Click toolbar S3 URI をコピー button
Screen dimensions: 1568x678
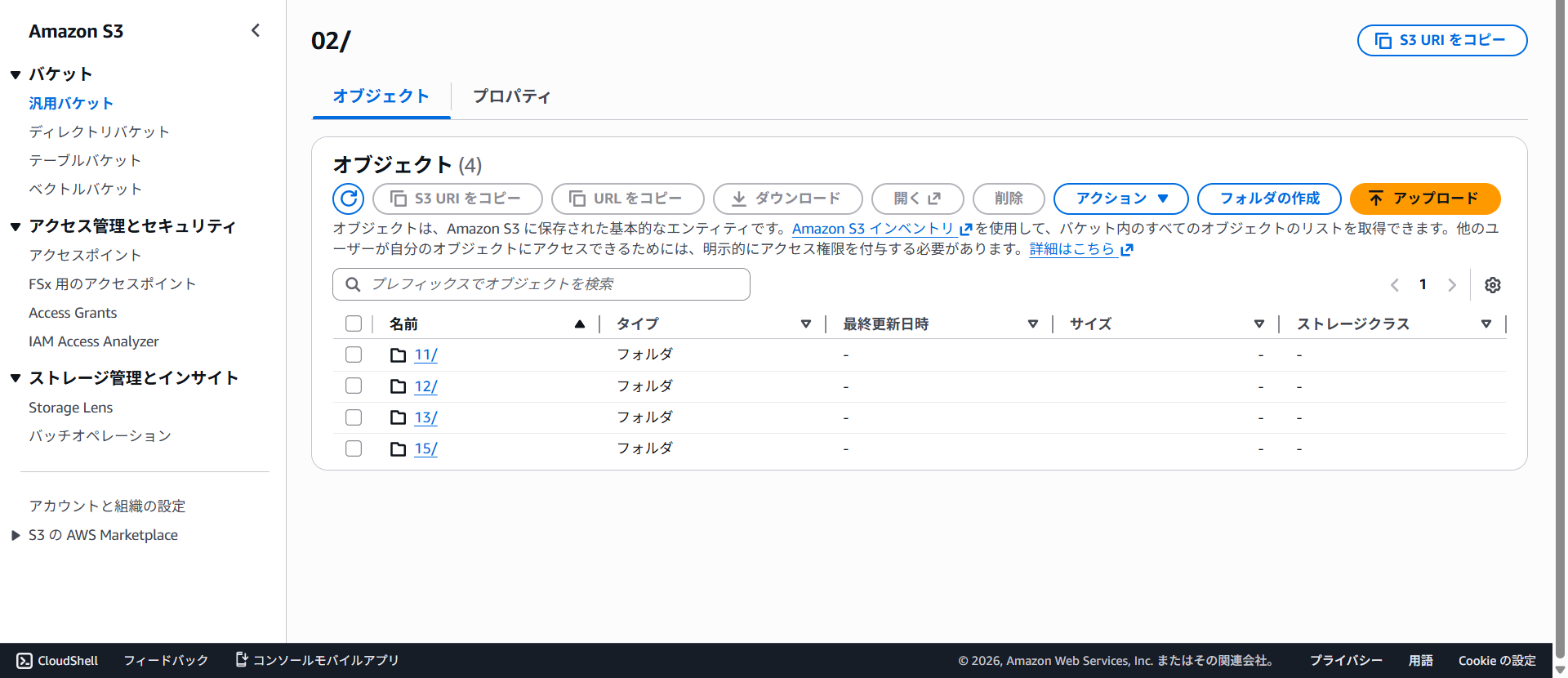click(x=457, y=198)
